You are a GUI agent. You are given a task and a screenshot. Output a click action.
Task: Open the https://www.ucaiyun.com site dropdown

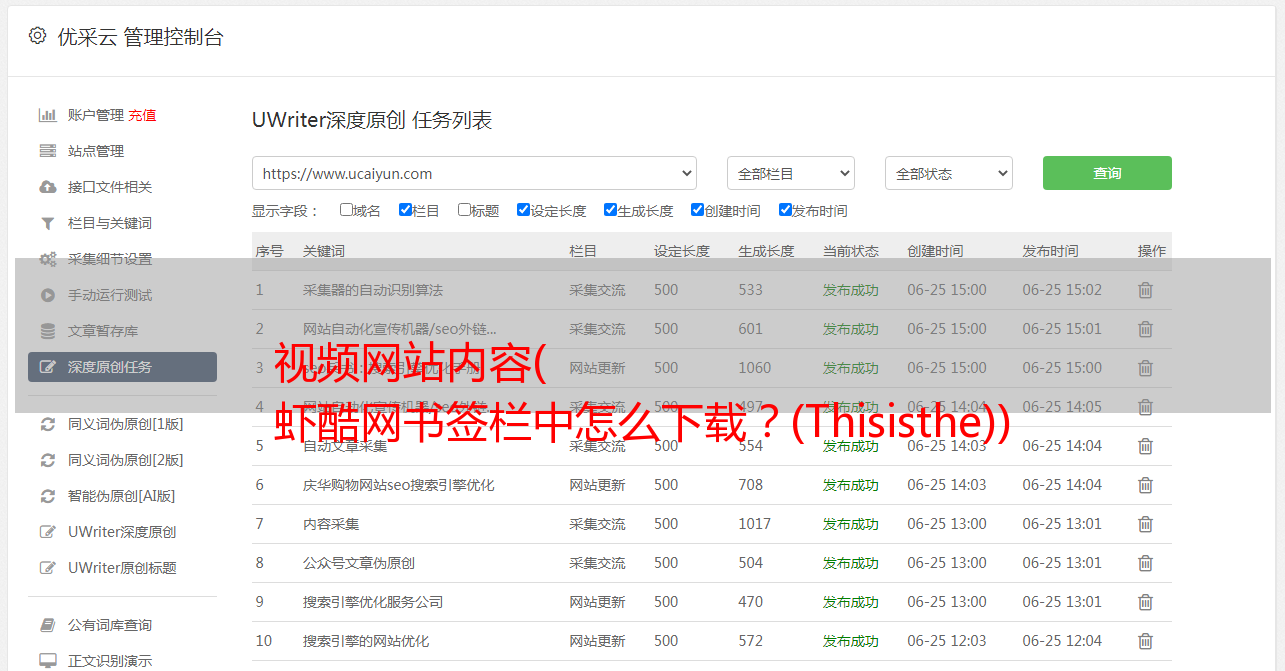pyautogui.click(x=475, y=173)
